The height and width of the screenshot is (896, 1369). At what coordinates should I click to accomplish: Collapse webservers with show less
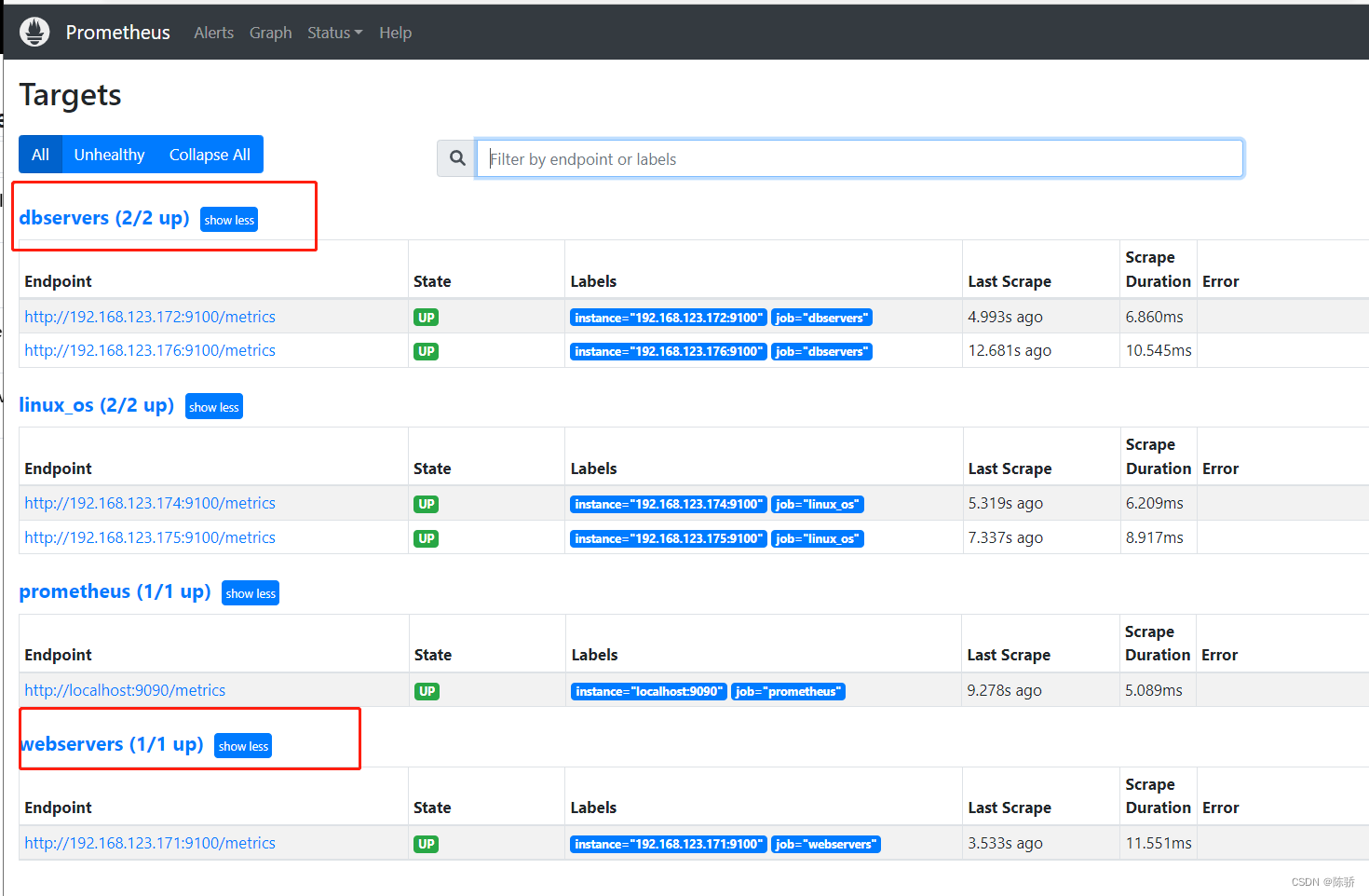243,746
